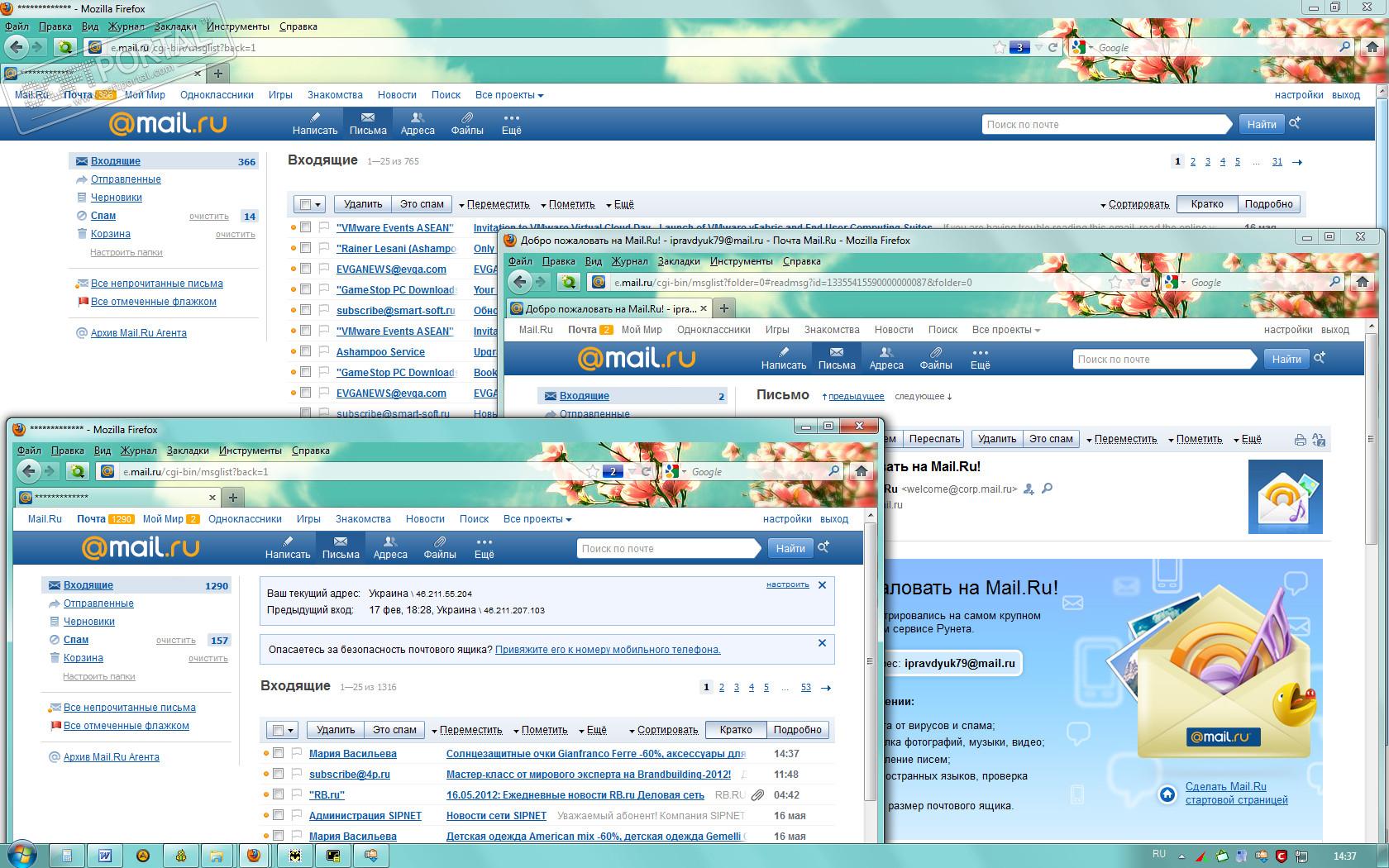
Task: Show hidden system tray icons
Action: click(1181, 856)
